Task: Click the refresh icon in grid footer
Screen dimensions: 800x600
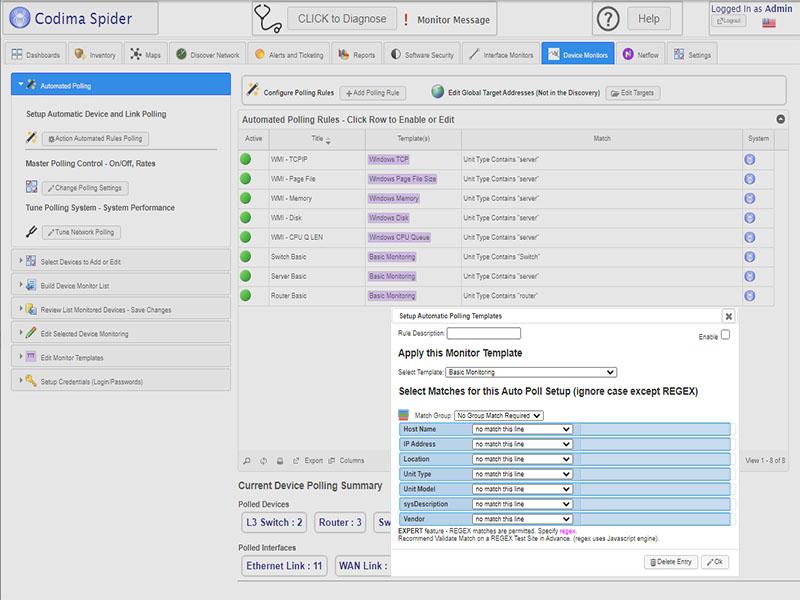Action: pyautogui.click(x=263, y=460)
